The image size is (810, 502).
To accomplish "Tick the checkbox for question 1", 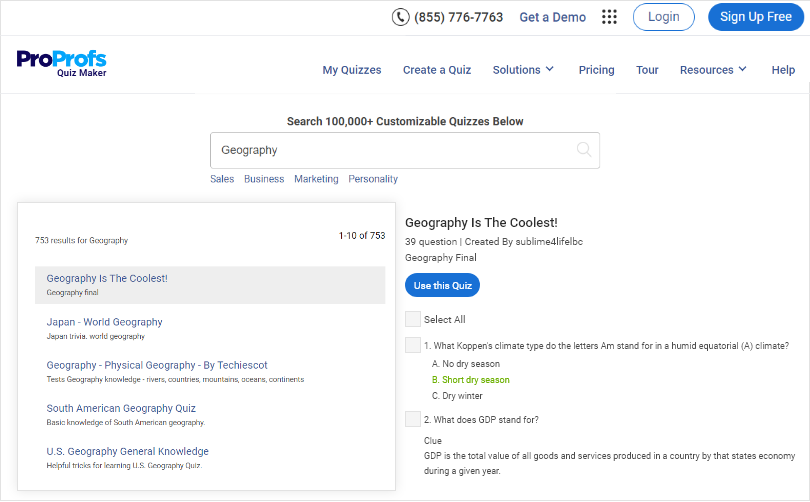I will pyautogui.click(x=413, y=345).
